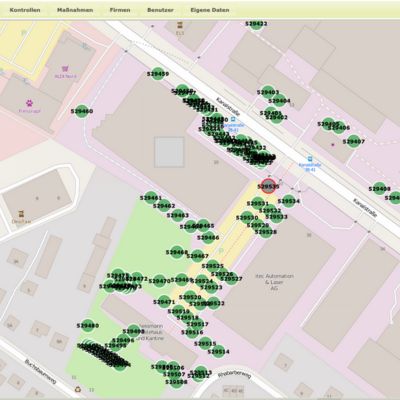Select tree marker 529404

[279, 101]
